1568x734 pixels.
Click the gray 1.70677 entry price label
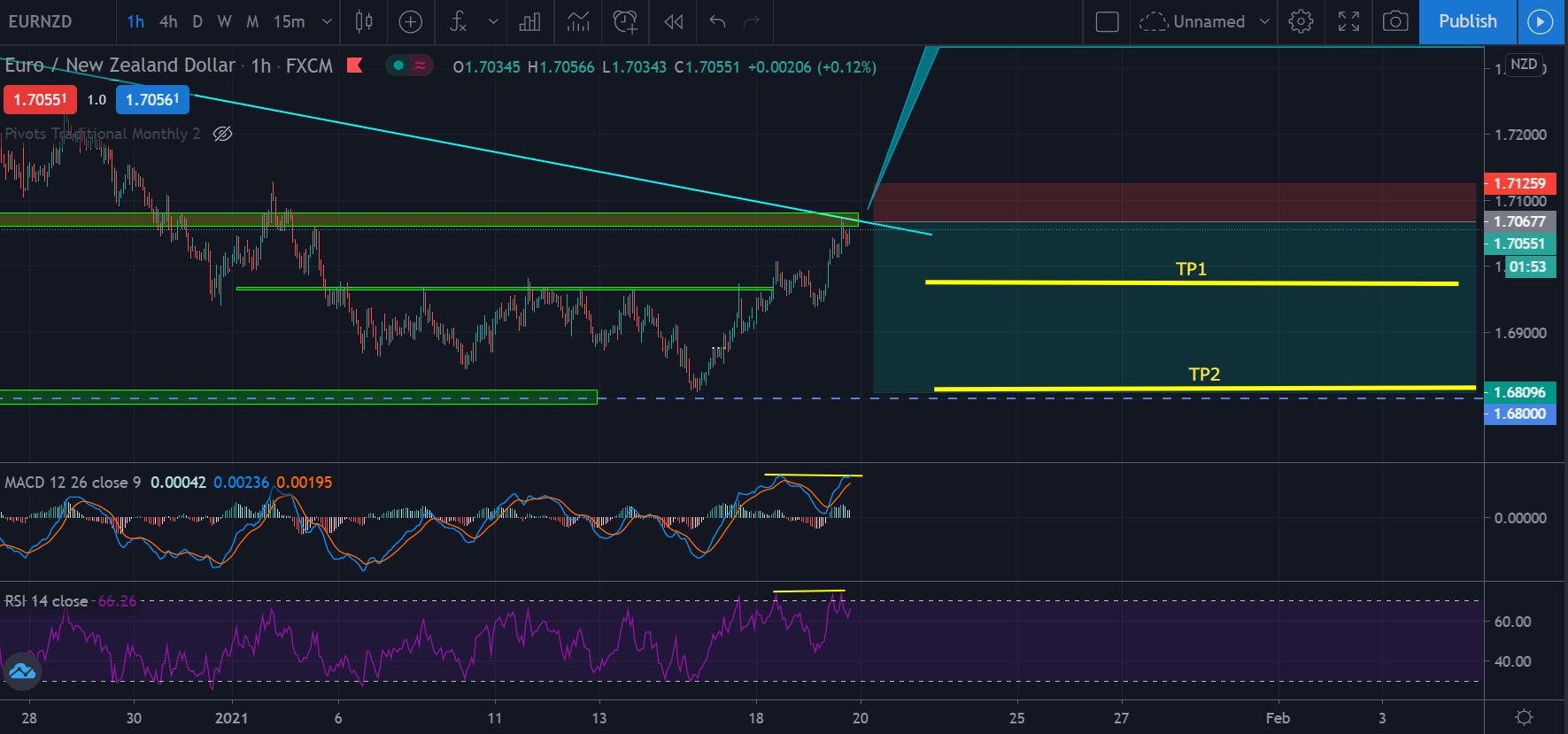(x=1519, y=221)
